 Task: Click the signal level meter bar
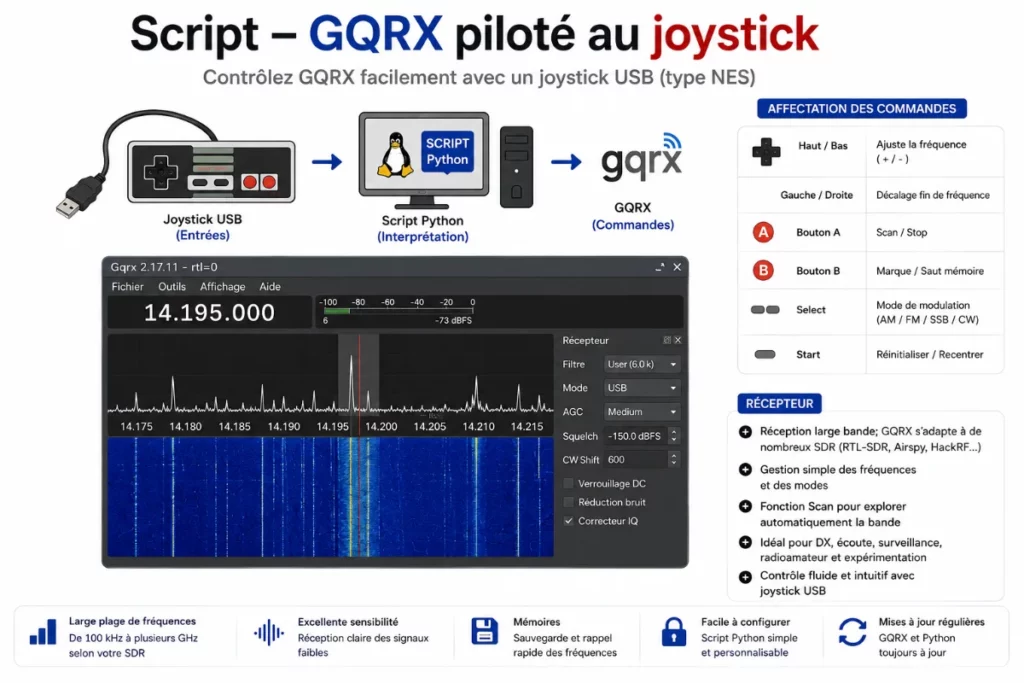(x=398, y=311)
